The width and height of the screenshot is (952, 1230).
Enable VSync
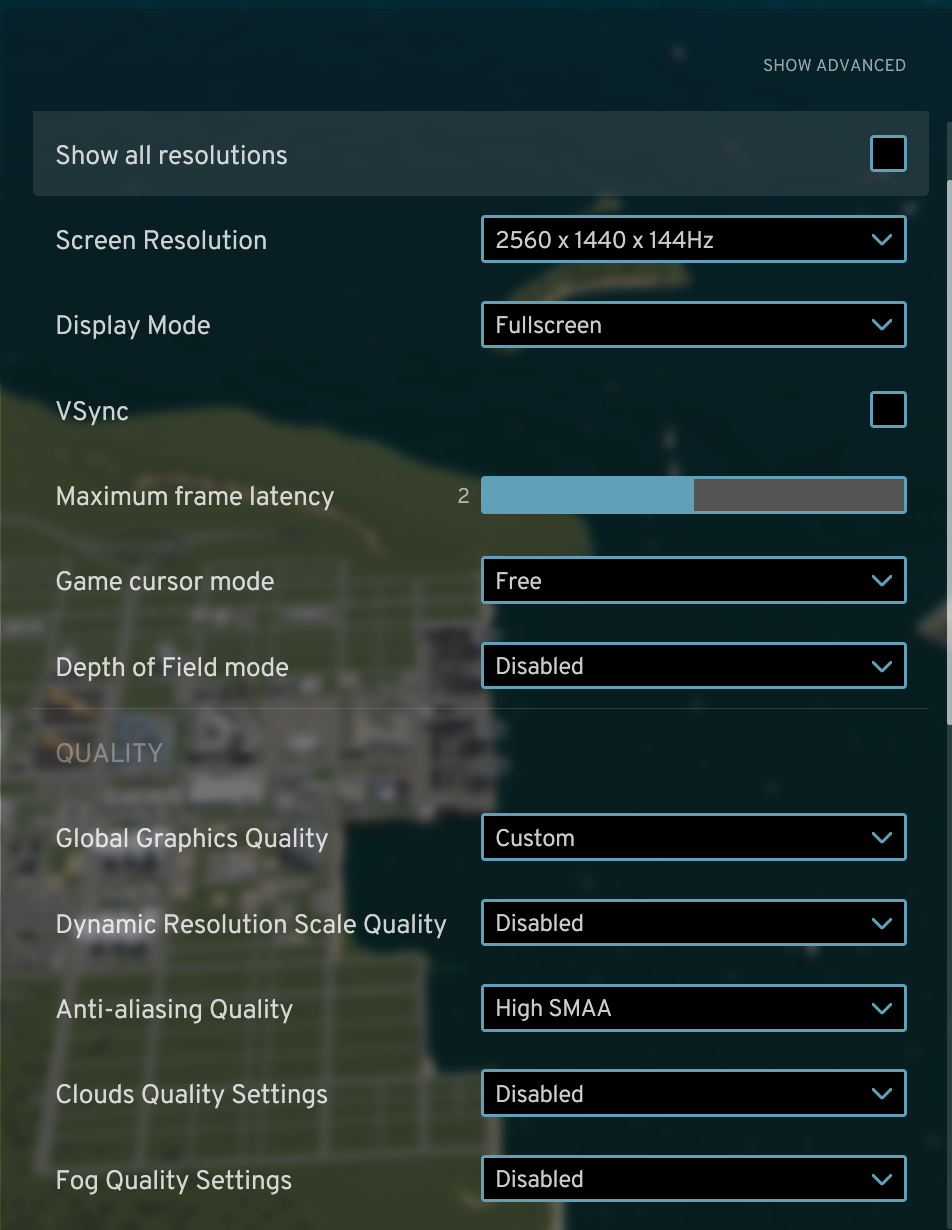pyautogui.click(x=887, y=409)
